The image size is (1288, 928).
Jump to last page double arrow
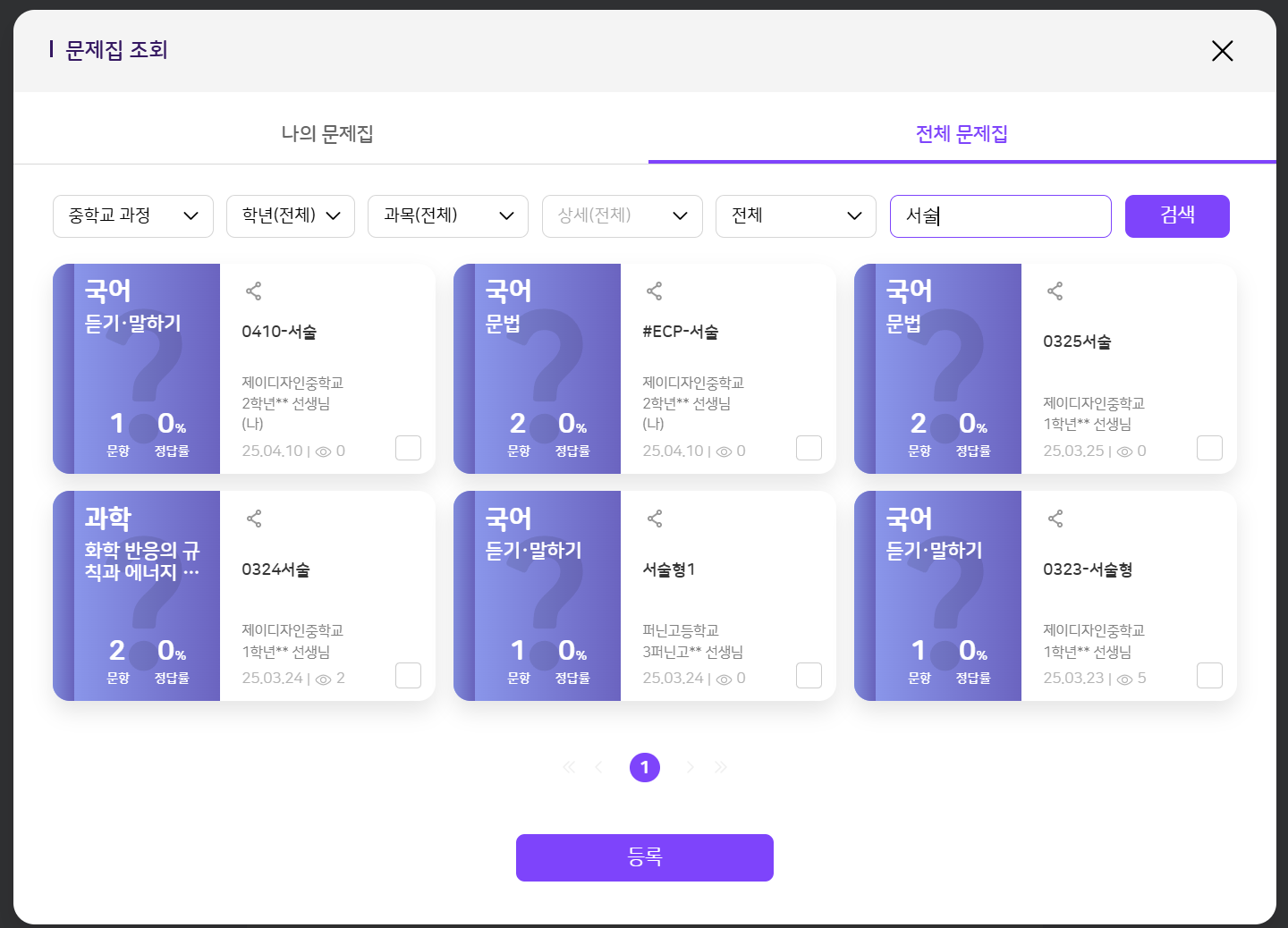721,767
